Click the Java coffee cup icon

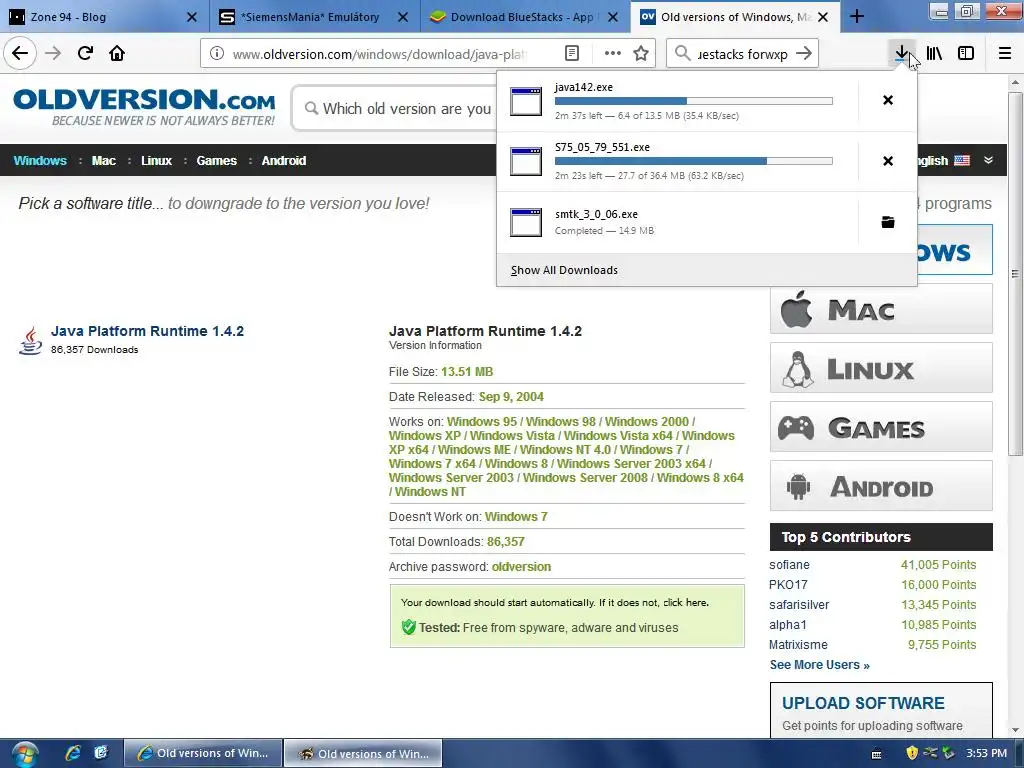(x=30, y=340)
